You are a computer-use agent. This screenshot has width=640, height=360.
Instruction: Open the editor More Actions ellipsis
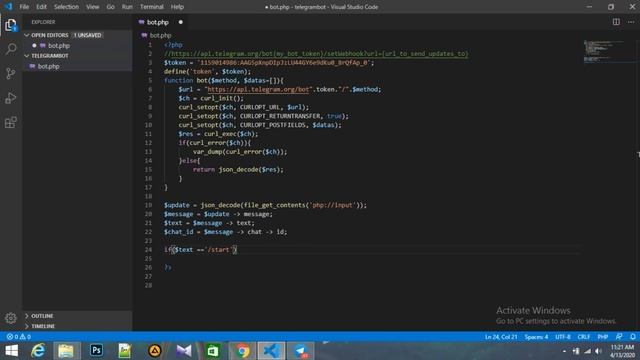coord(631,22)
